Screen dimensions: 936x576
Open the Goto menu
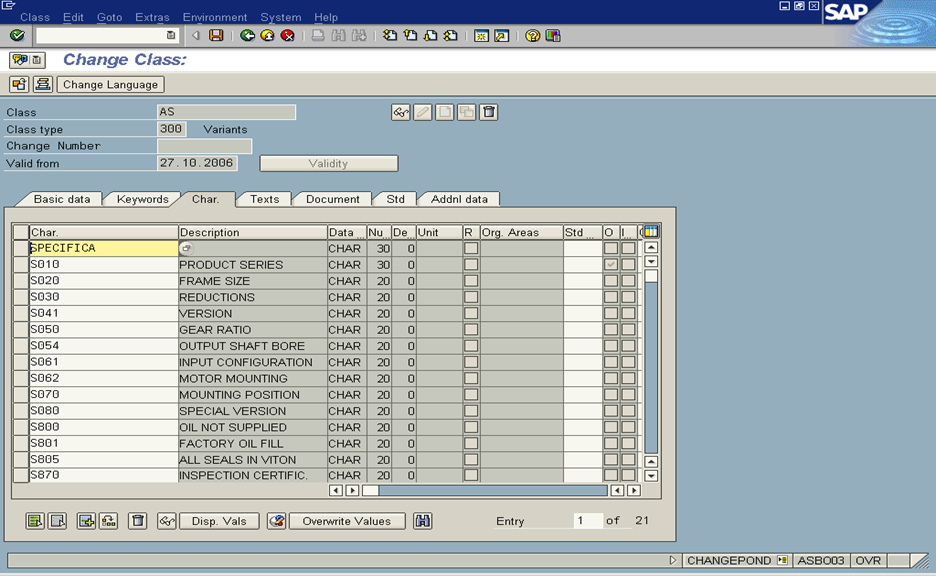click(x=109, y=17)
